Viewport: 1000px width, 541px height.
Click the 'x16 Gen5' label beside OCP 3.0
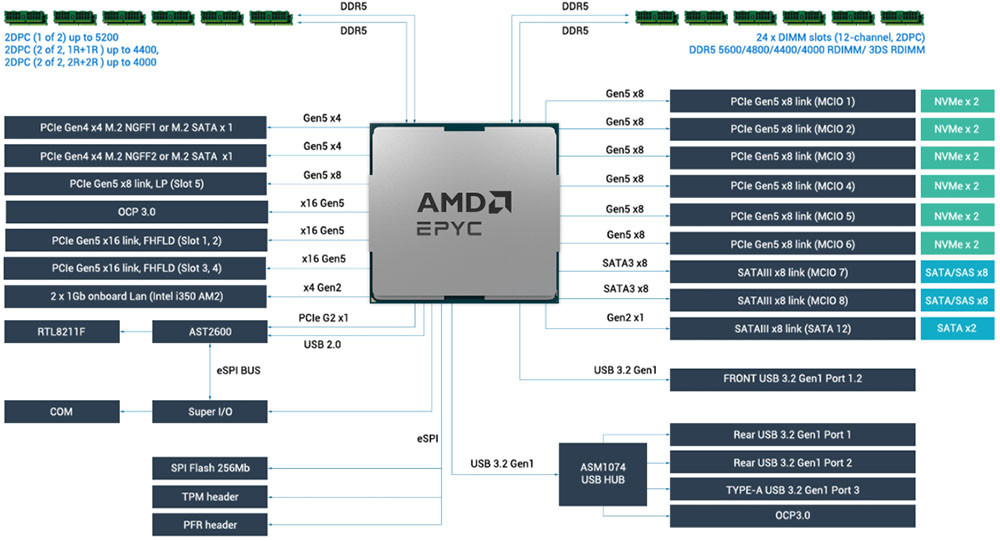[x=322, y=204]
